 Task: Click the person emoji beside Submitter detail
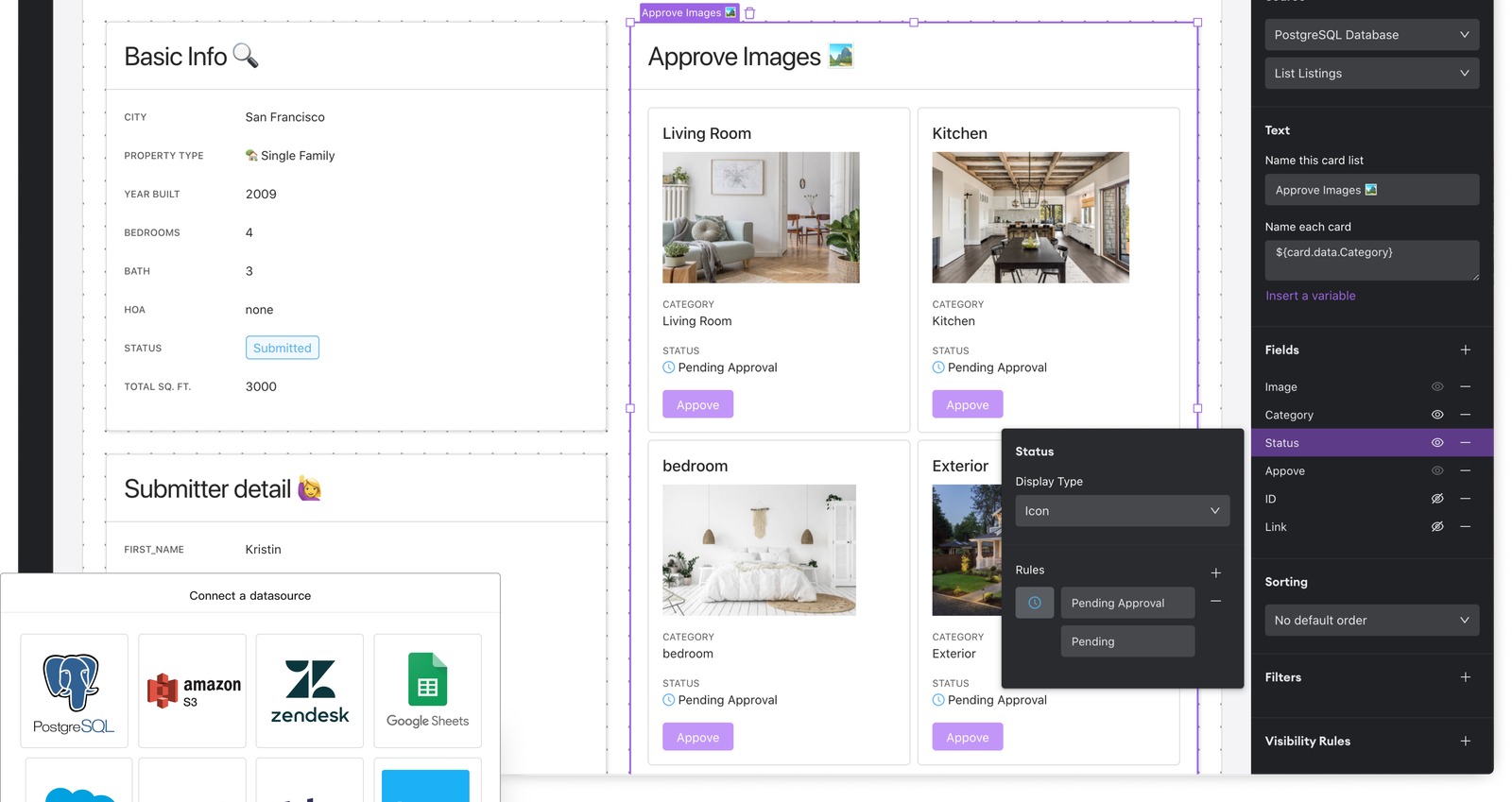pyautogui.click(x=310, y=488)
